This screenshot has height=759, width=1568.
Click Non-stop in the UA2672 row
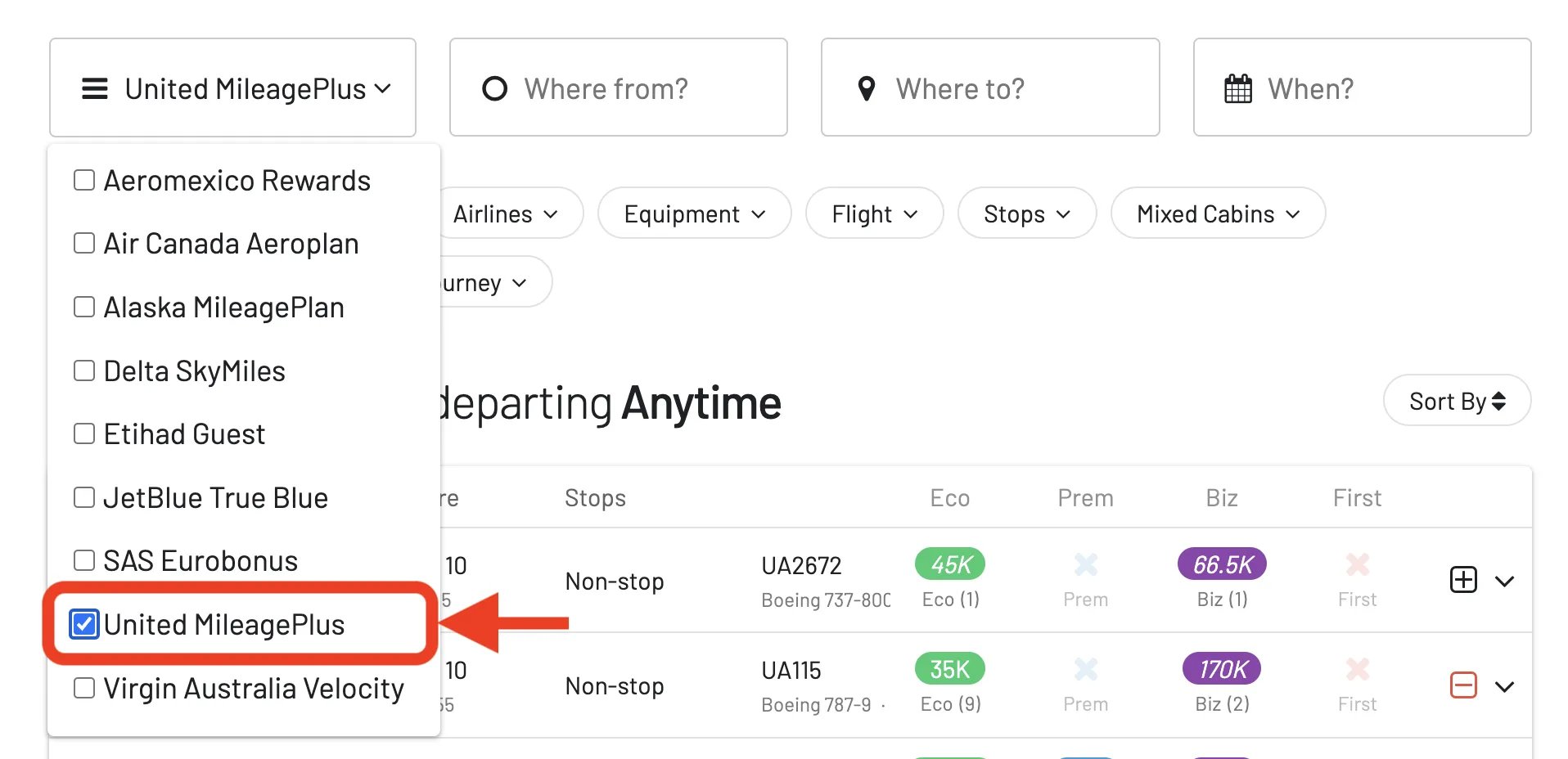pyautogui.click(x=615, y=582)
